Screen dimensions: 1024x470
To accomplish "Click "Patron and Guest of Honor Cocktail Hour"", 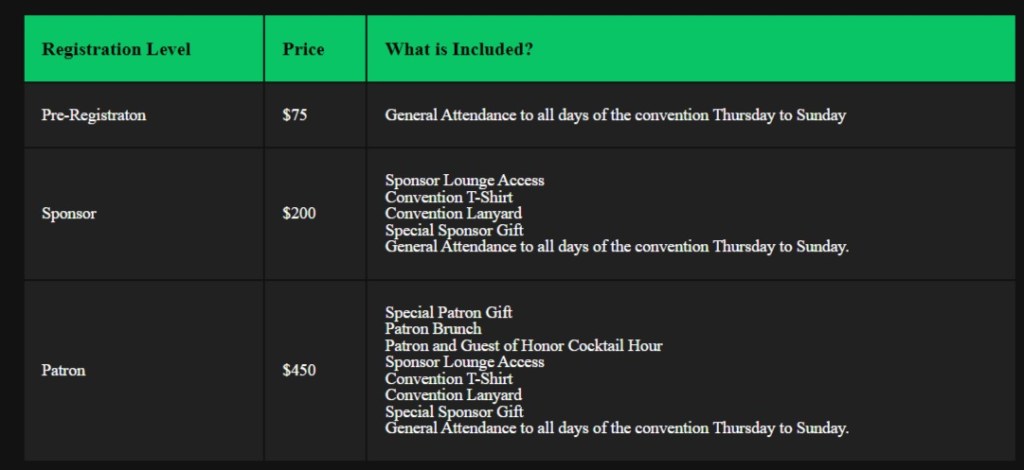I will [x=523, y=346].
